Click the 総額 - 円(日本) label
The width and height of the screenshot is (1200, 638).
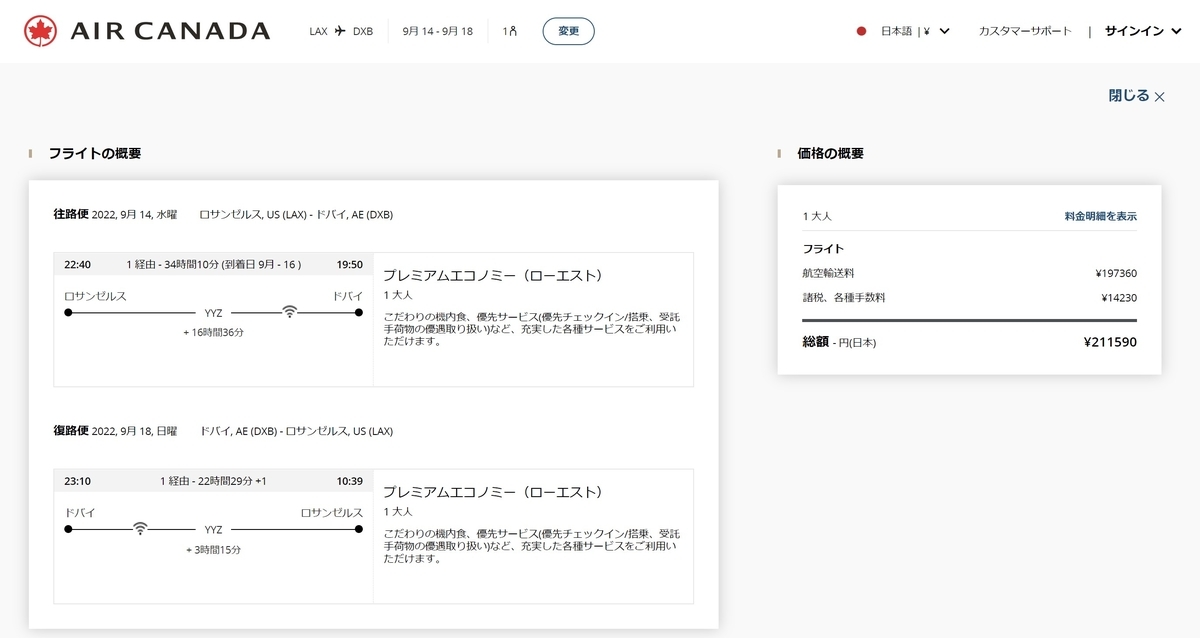click(840, 342)
